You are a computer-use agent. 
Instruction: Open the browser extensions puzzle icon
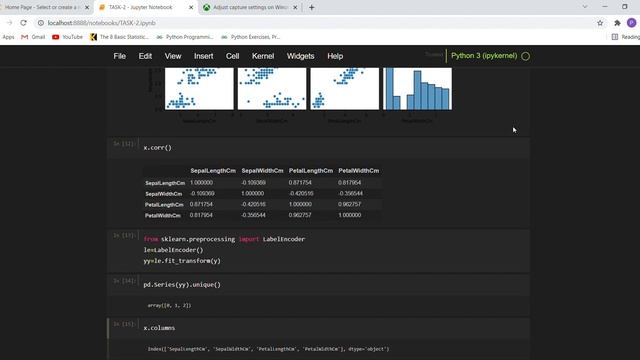point(617,23)
